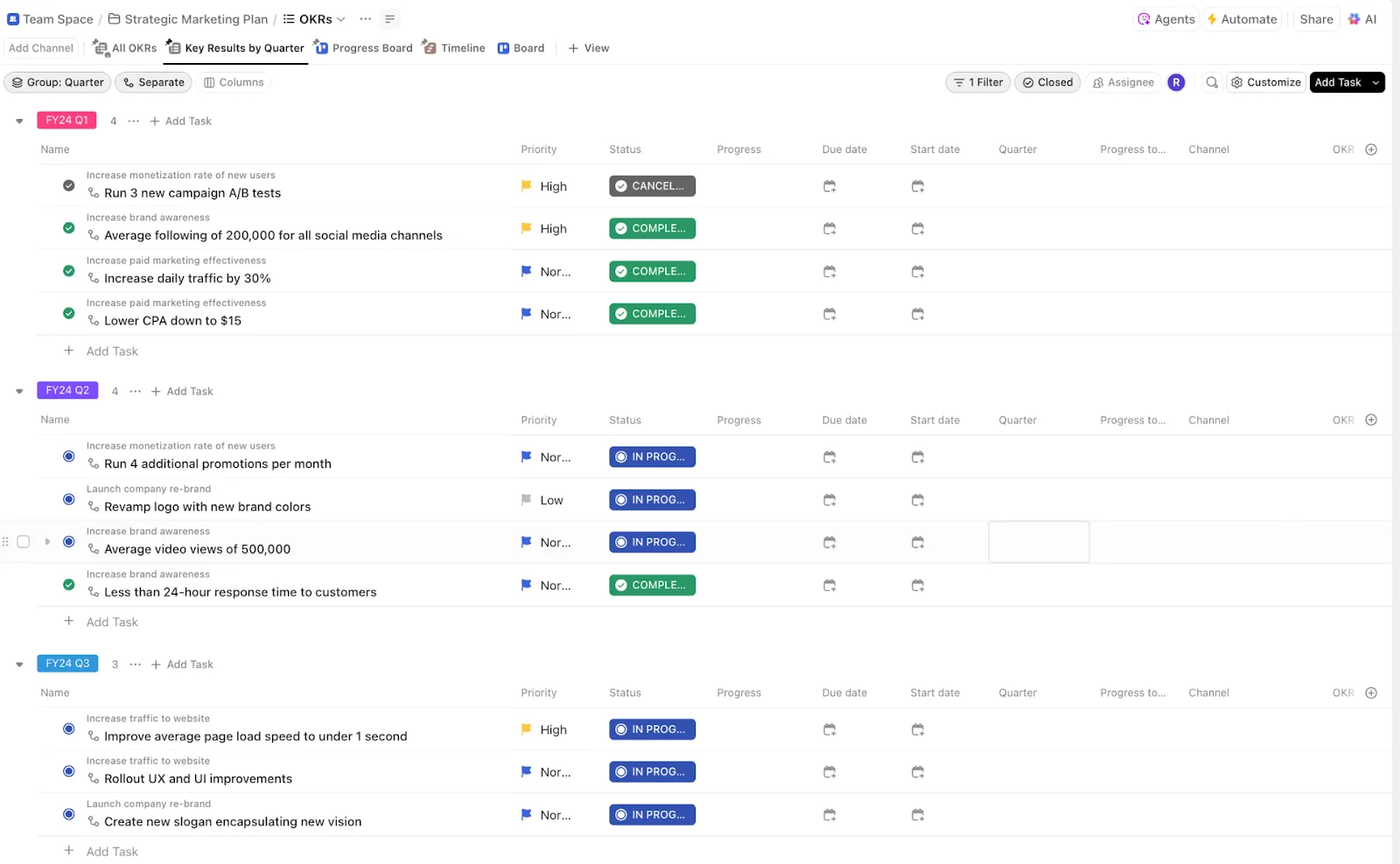The image size is (1400, 864).
Task: Switch to the Progress Board tab
Action: (x=363, y=48)
